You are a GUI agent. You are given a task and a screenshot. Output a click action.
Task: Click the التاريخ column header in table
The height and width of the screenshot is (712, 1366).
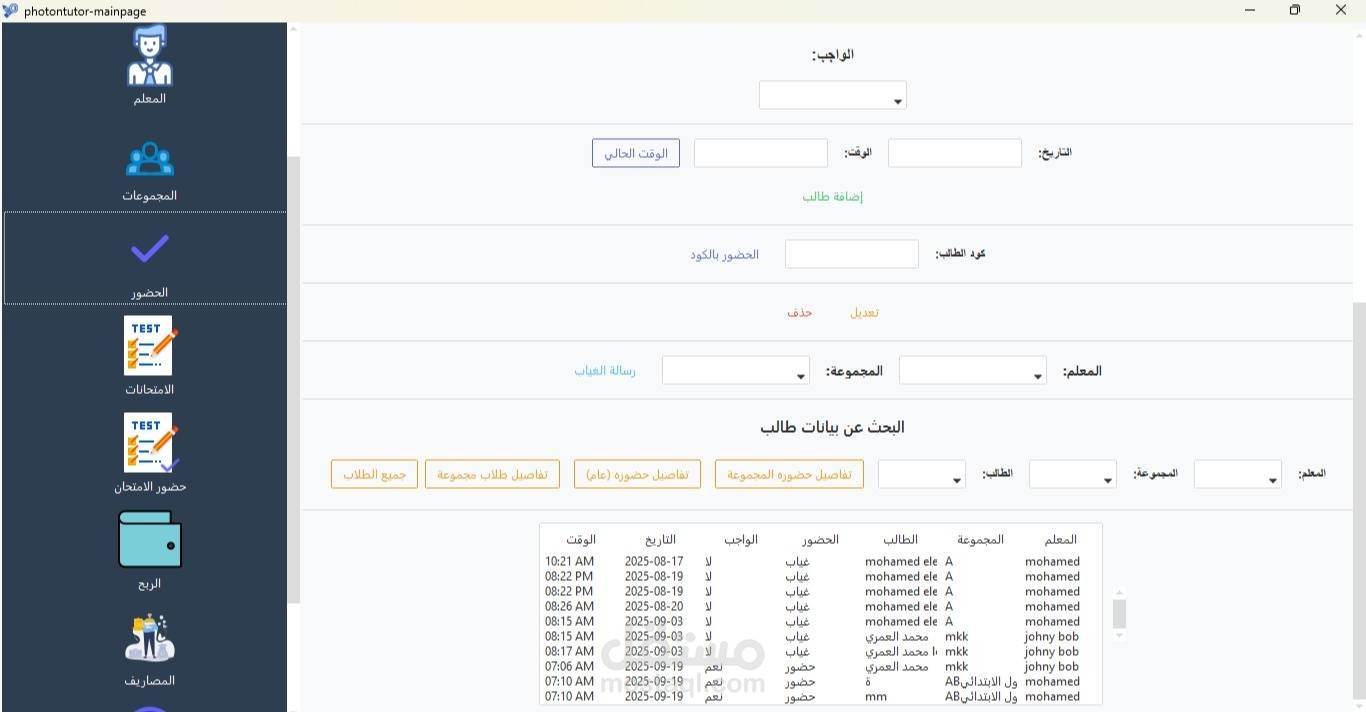point(660,539)
